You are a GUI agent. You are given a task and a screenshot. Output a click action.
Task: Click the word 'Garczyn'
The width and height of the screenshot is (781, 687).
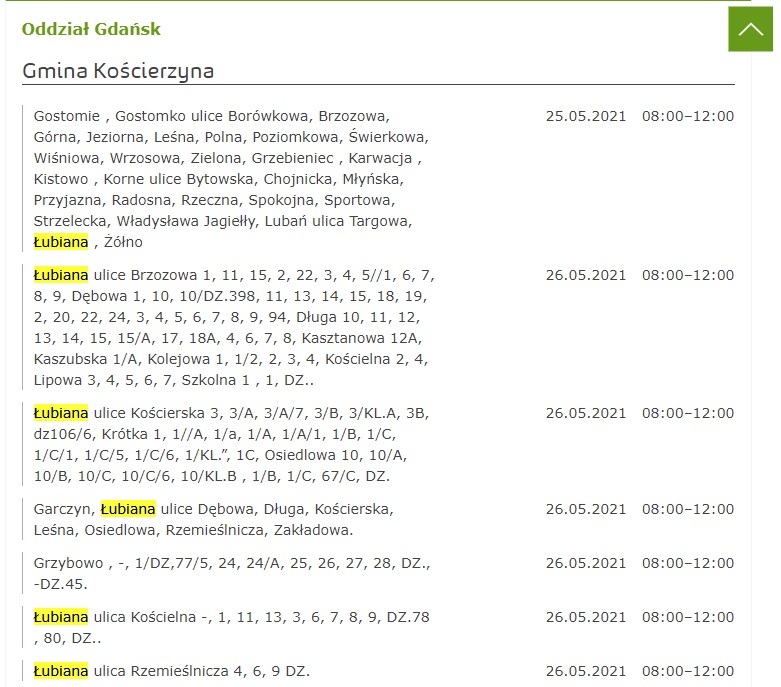coord(62,509)
